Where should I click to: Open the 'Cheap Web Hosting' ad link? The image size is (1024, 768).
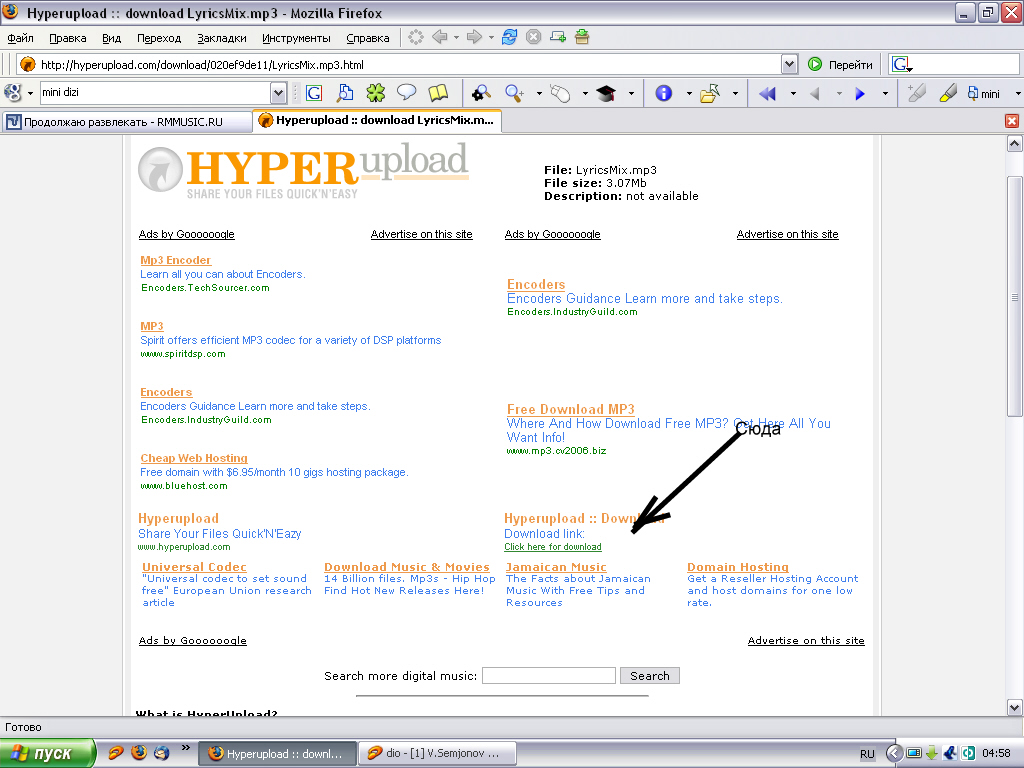coord(194,458)
